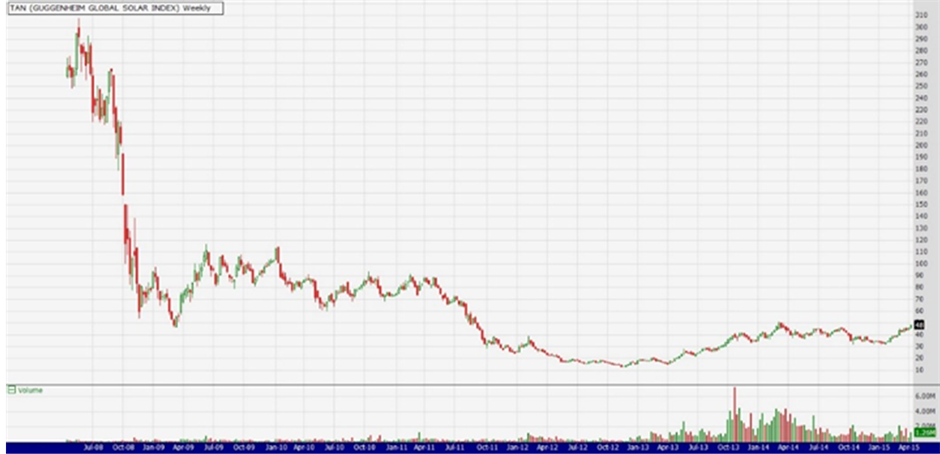Click the 200 level on the price axis
The image size is (940, 454).
919,145
